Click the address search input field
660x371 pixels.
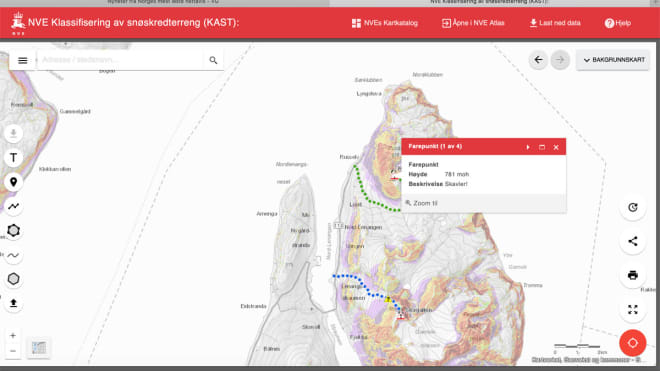[121, 60]
